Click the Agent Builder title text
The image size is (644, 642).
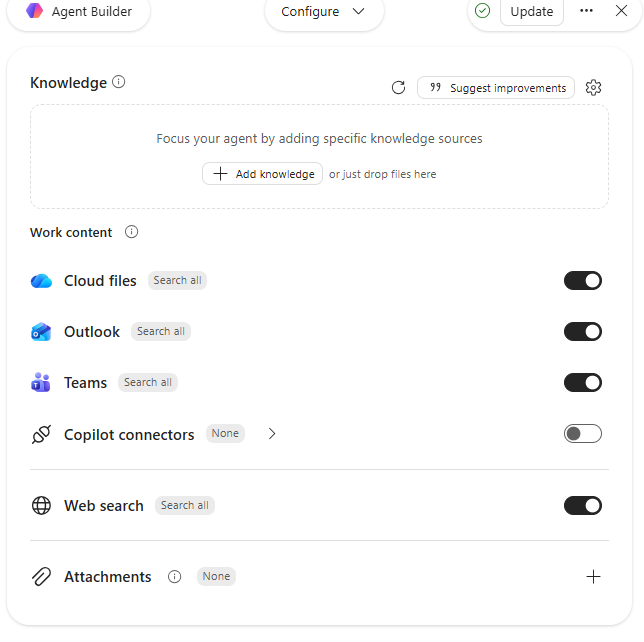(x=92, y=12)
